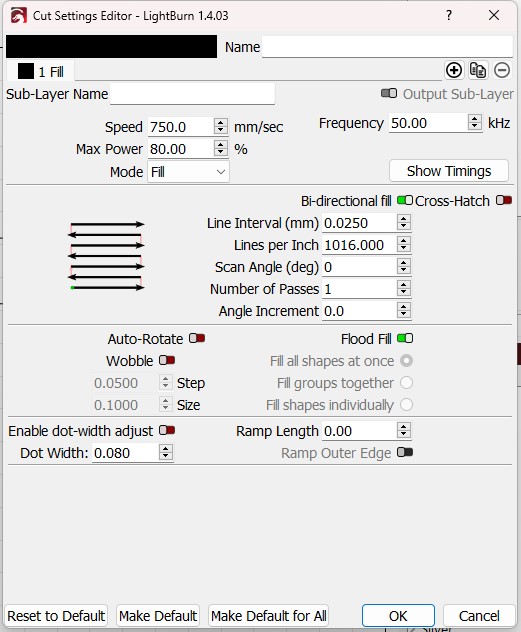Click the LightBurn logo in title bar
The image size is (521, 632).
coord(19,16)
